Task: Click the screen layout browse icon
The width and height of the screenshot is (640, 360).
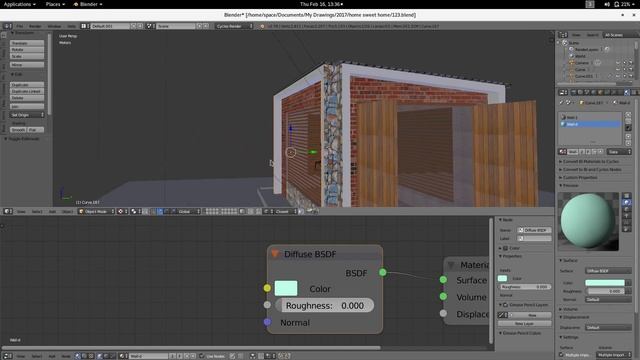Action: coord(84,26)
